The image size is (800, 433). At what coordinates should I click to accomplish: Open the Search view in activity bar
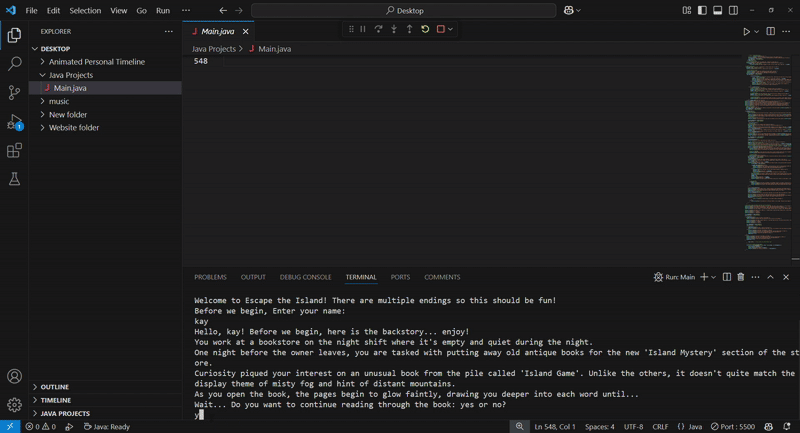coord(14,64)
